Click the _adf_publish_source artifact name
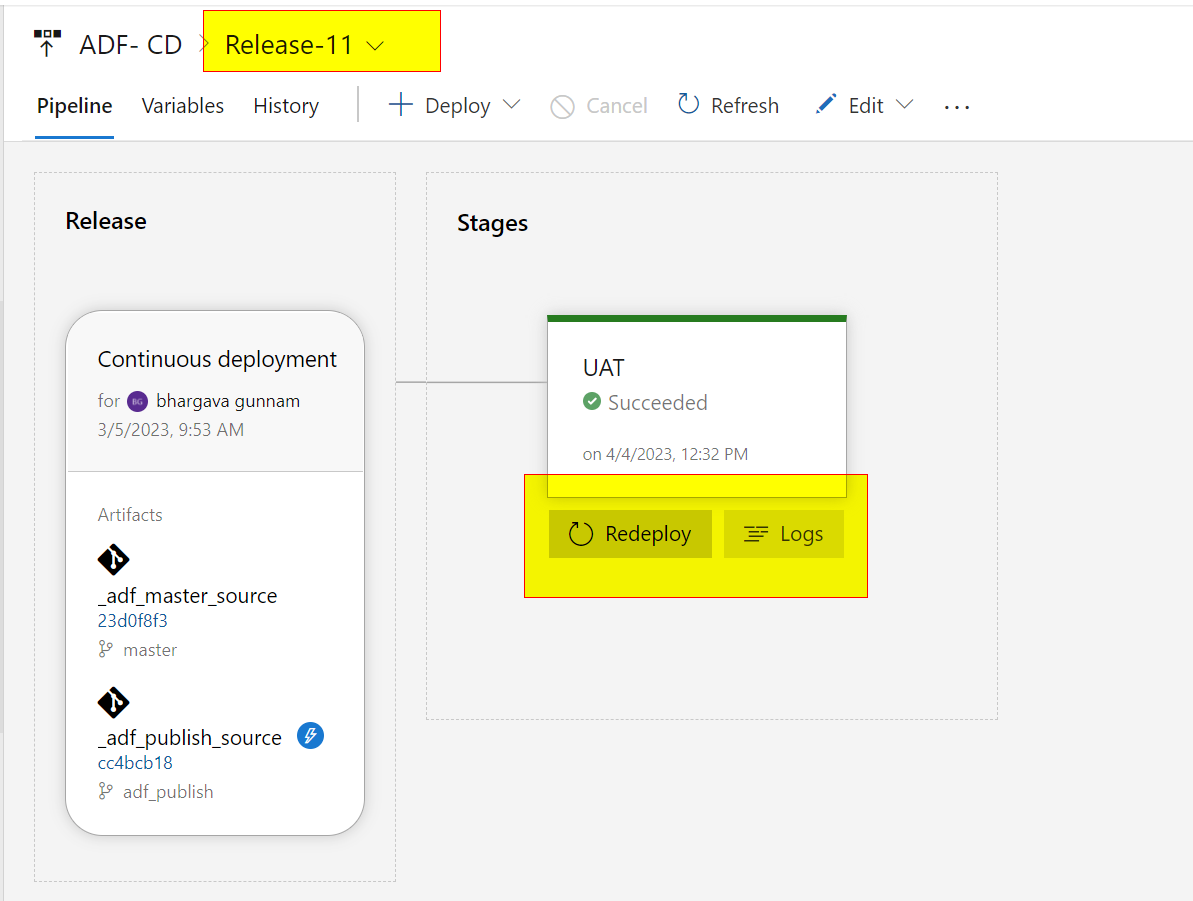 pyautogui.click(x=189, y=738)
